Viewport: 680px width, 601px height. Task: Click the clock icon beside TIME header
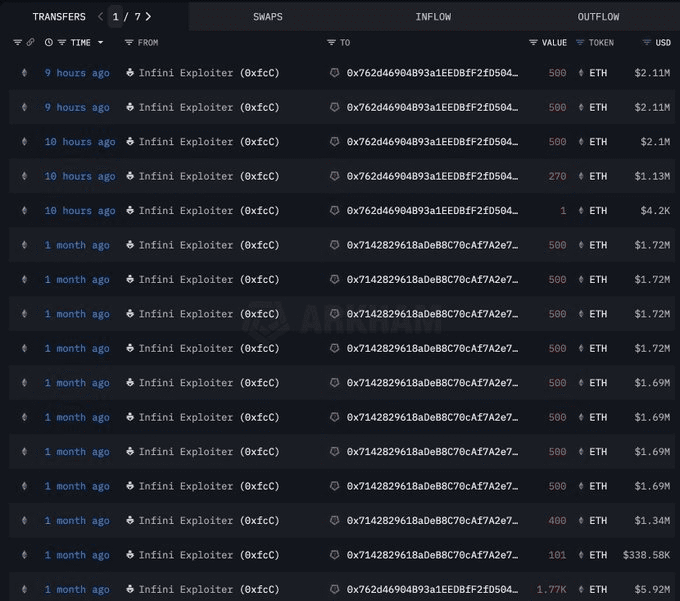point(48,43)
